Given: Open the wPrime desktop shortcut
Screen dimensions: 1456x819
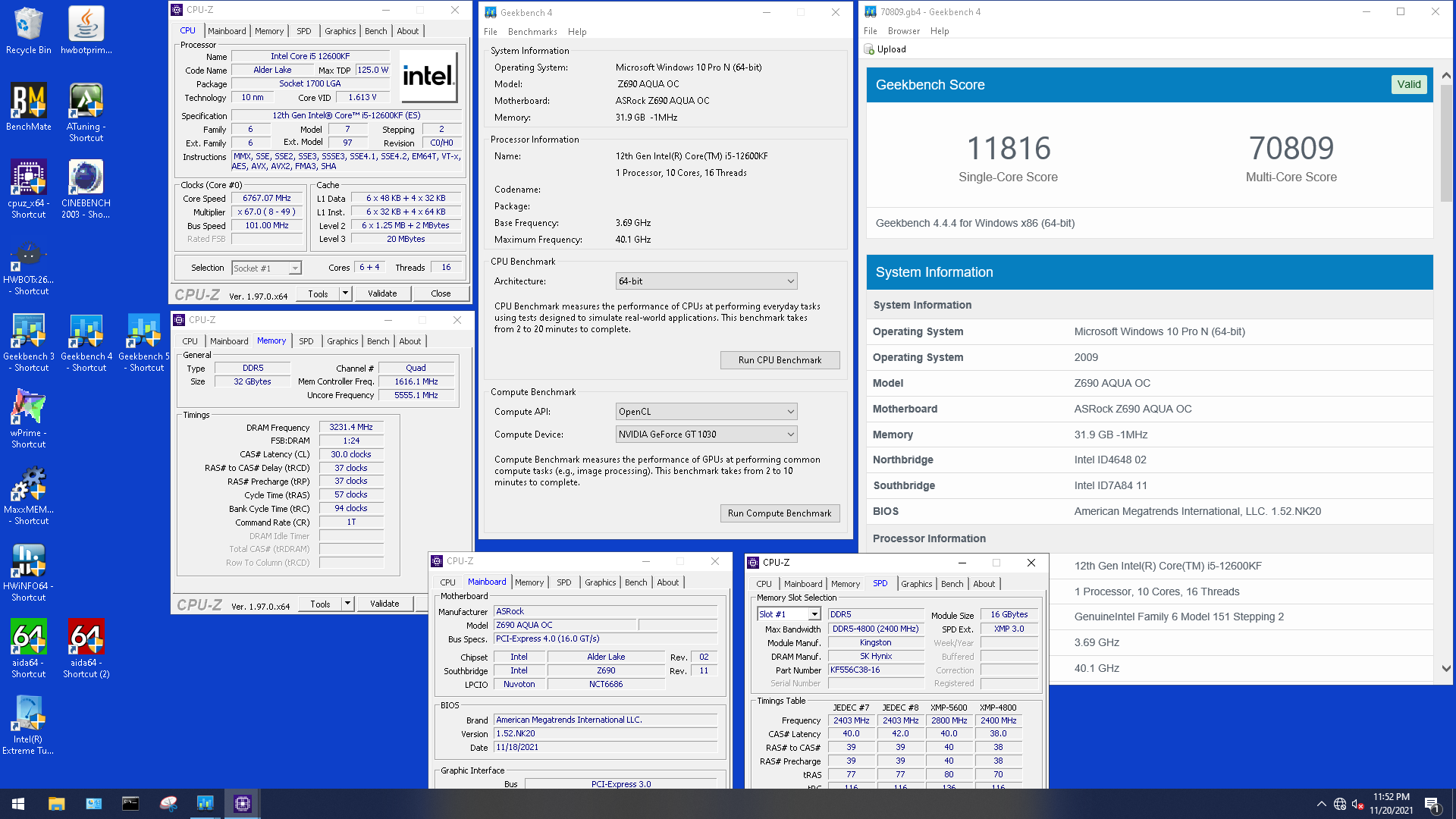Looking at the screenshot, I should (28, 419).
